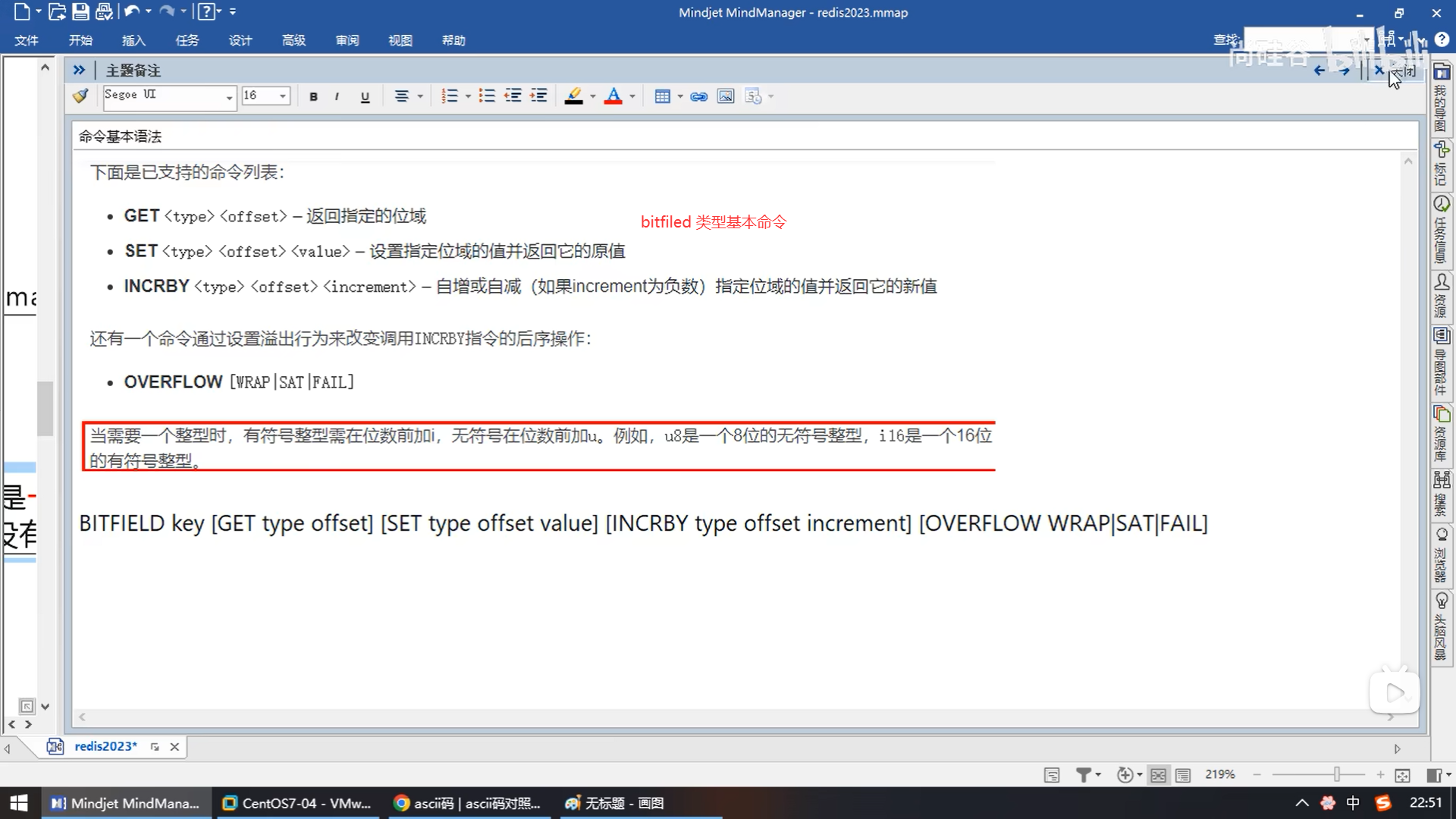Go to the previous topic note
The width and height of the screenshot is (1456, 819).
[1319, 71]
